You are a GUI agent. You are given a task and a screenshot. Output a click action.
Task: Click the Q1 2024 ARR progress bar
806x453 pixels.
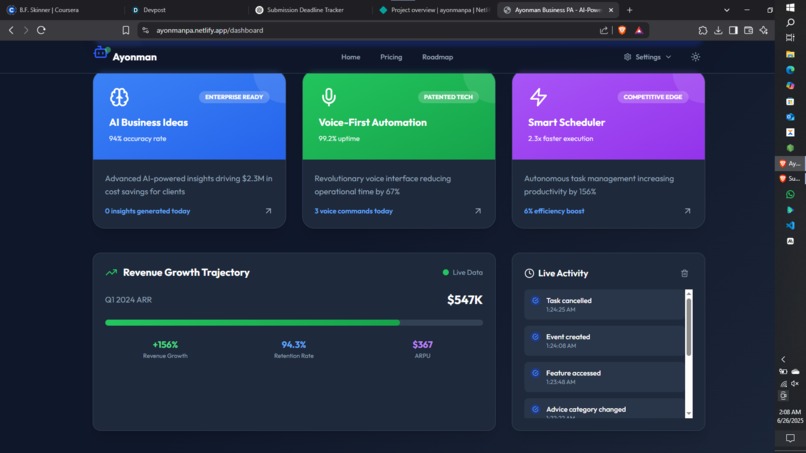[294, 323]
